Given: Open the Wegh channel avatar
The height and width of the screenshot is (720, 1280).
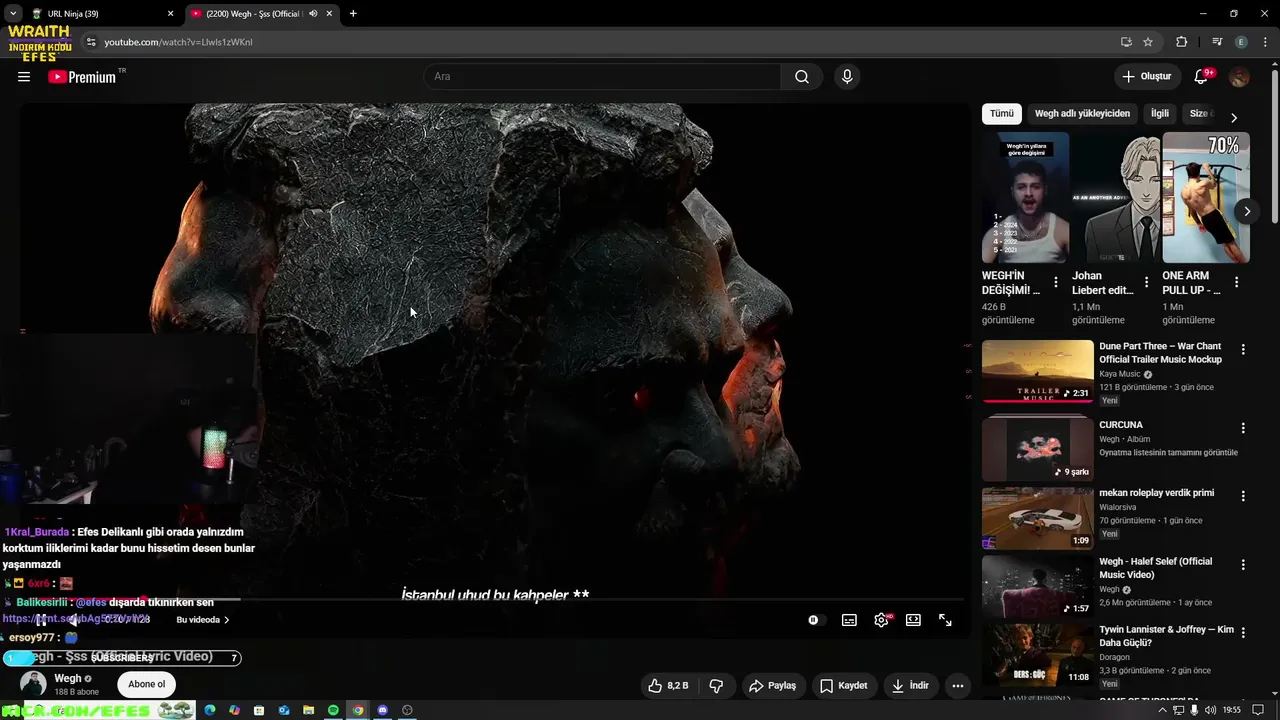Looking at the screenshot, I should coord(34,685).
